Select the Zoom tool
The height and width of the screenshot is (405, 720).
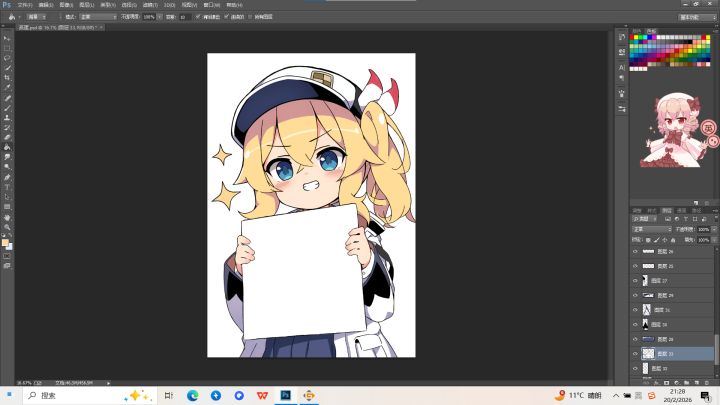pyautogui.click(x=7, y=227)
